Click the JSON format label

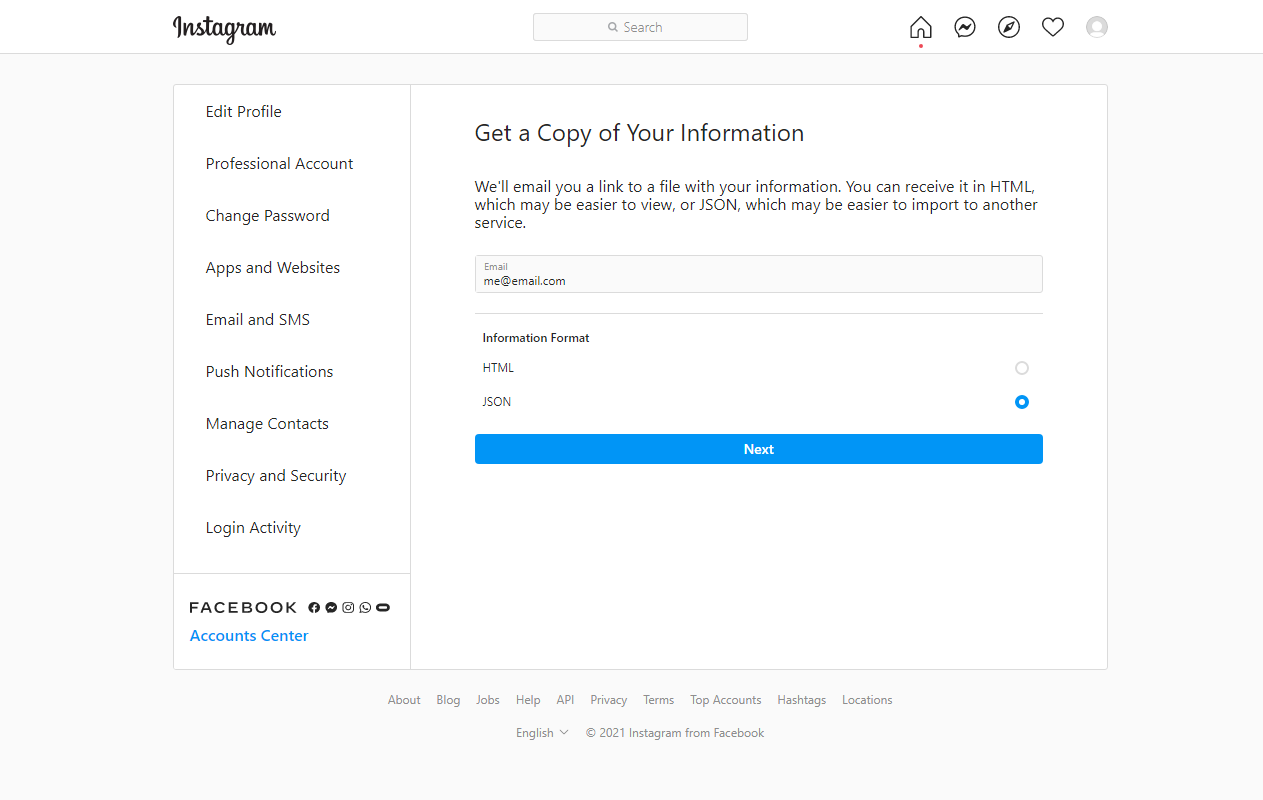[497, 402]
